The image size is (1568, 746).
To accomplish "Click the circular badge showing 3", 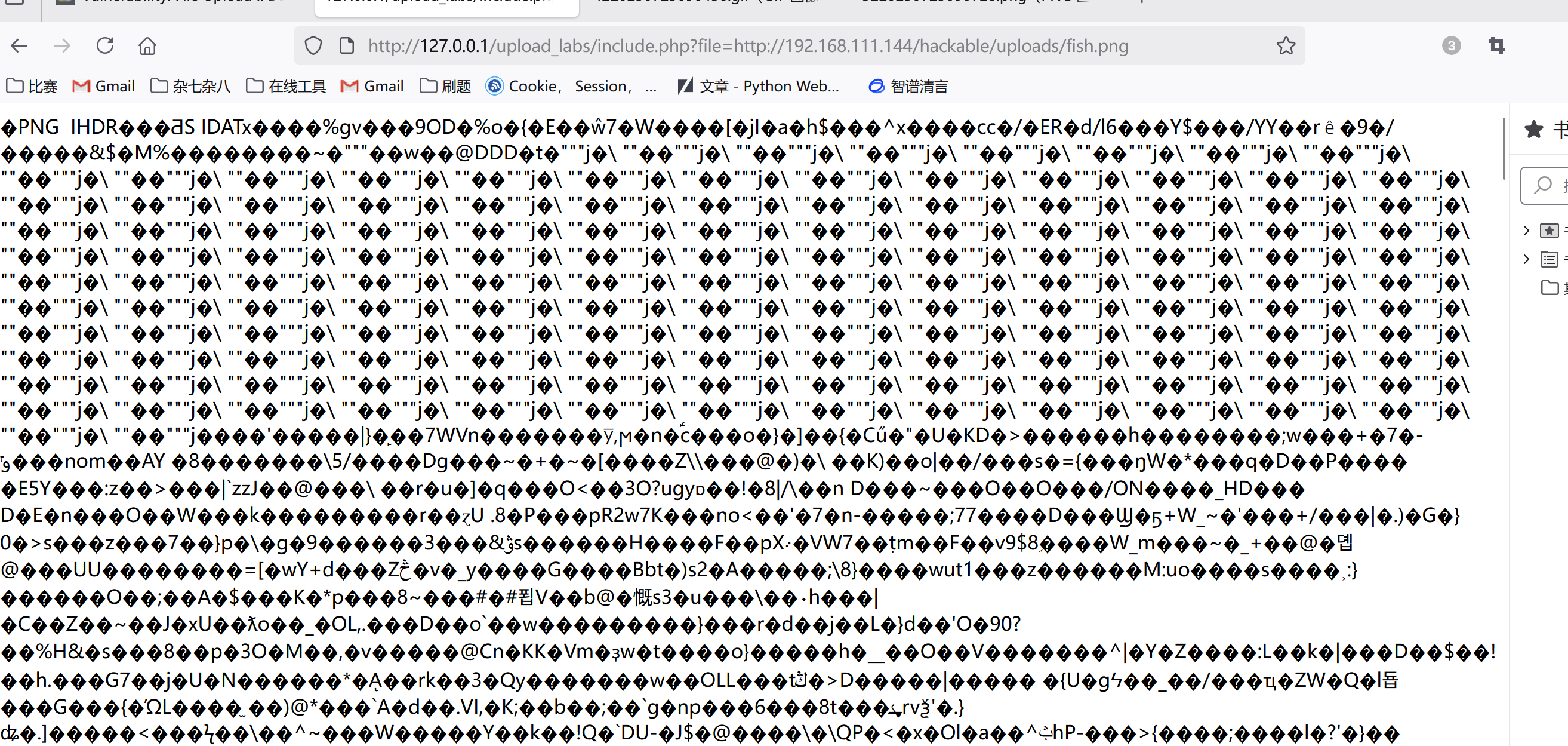I will [1451, 45].
